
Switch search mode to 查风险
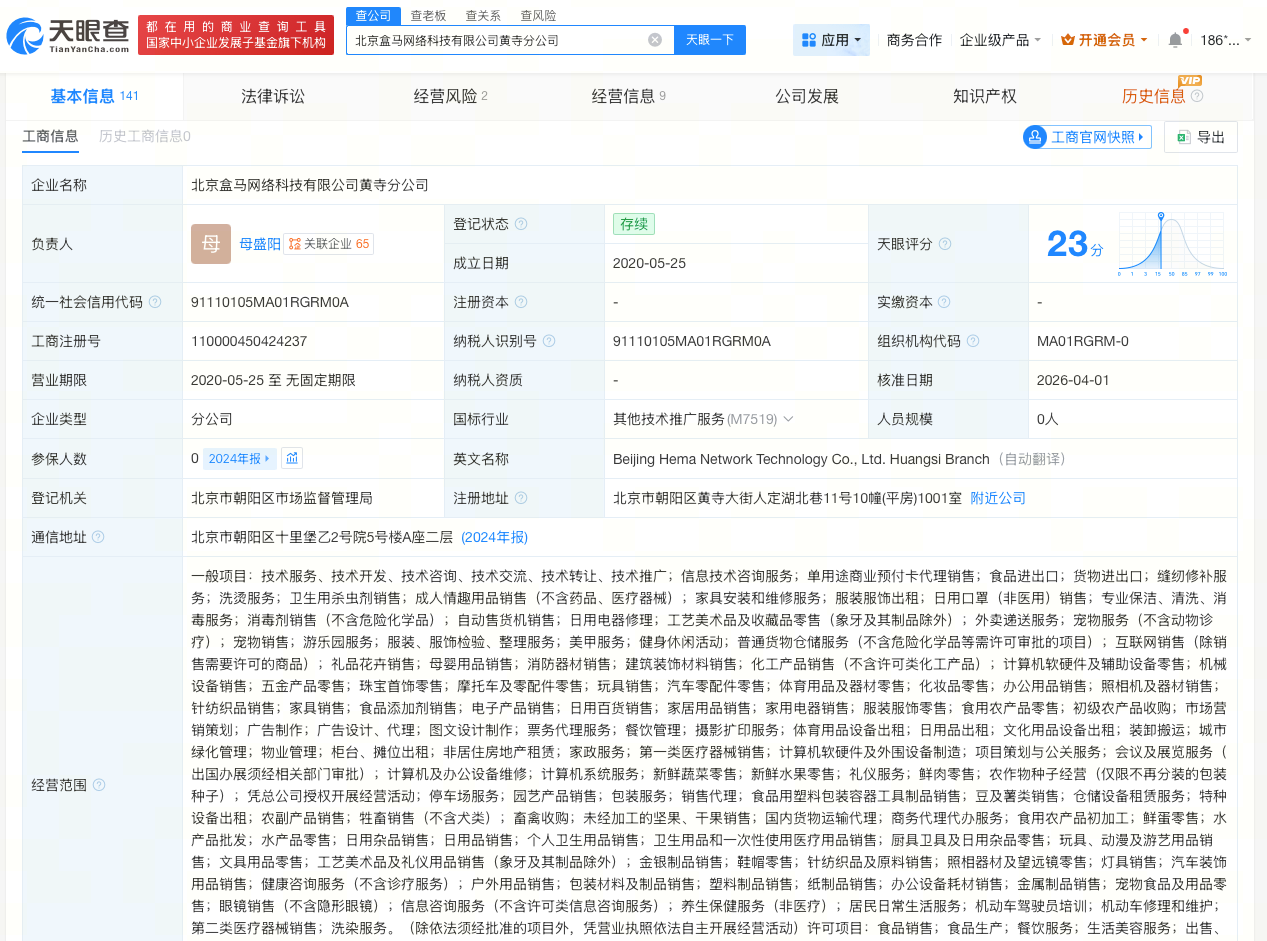[x=538, y=15]
